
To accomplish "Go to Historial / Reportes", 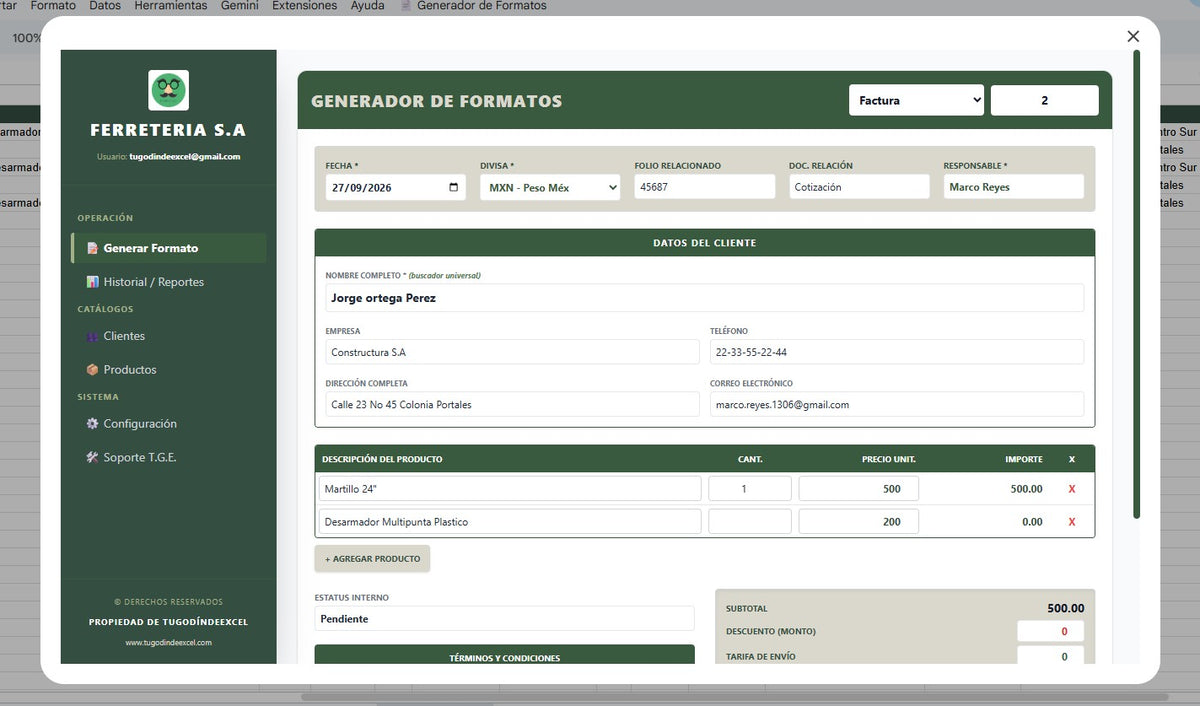I will coord(168,282).
